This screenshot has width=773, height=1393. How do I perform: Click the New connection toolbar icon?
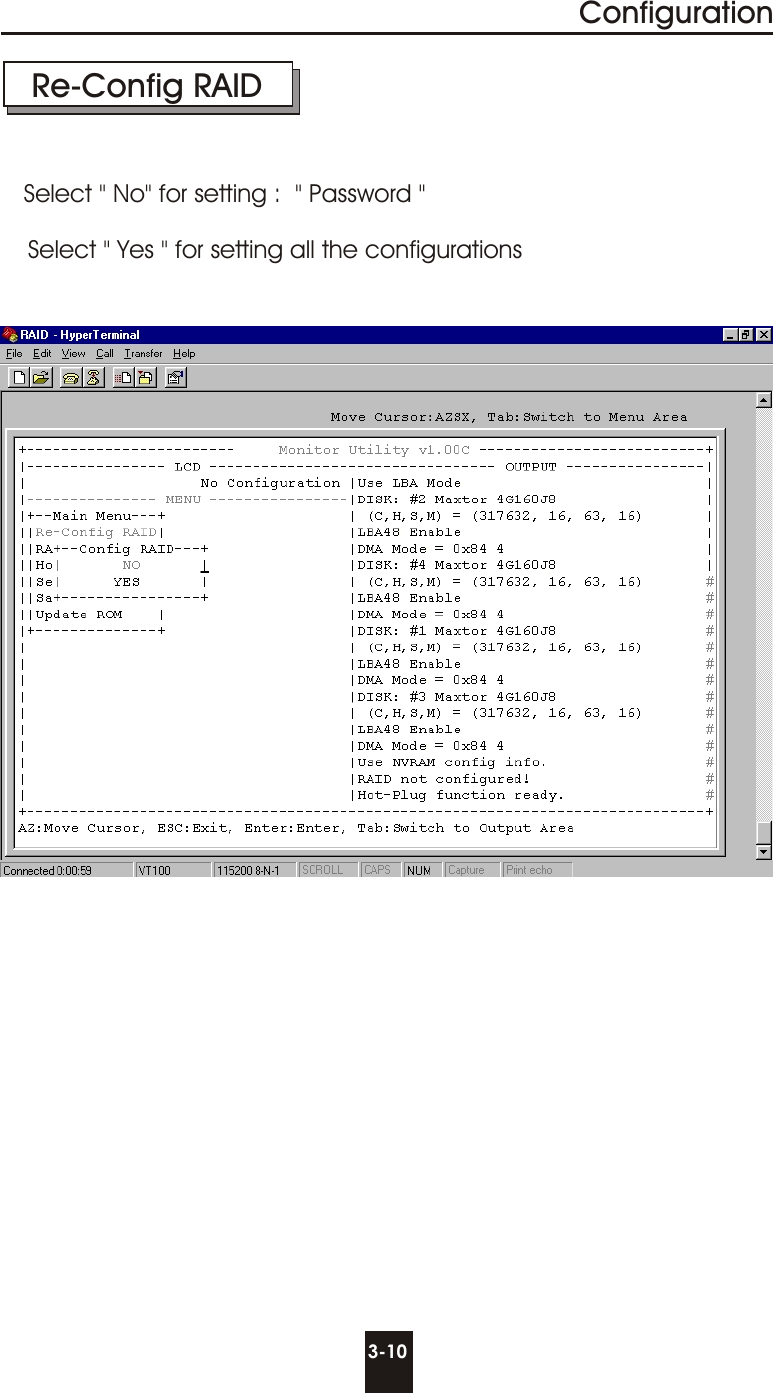(19, 377)
